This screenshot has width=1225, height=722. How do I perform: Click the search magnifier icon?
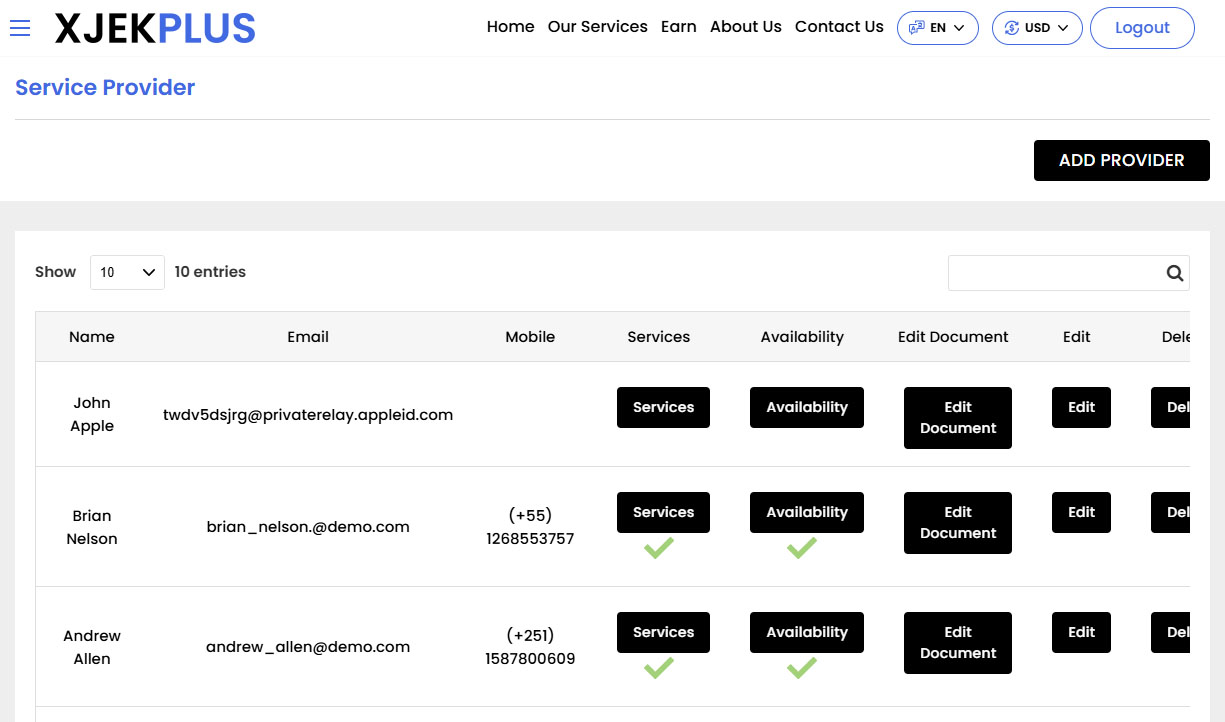pos(1174,273)
